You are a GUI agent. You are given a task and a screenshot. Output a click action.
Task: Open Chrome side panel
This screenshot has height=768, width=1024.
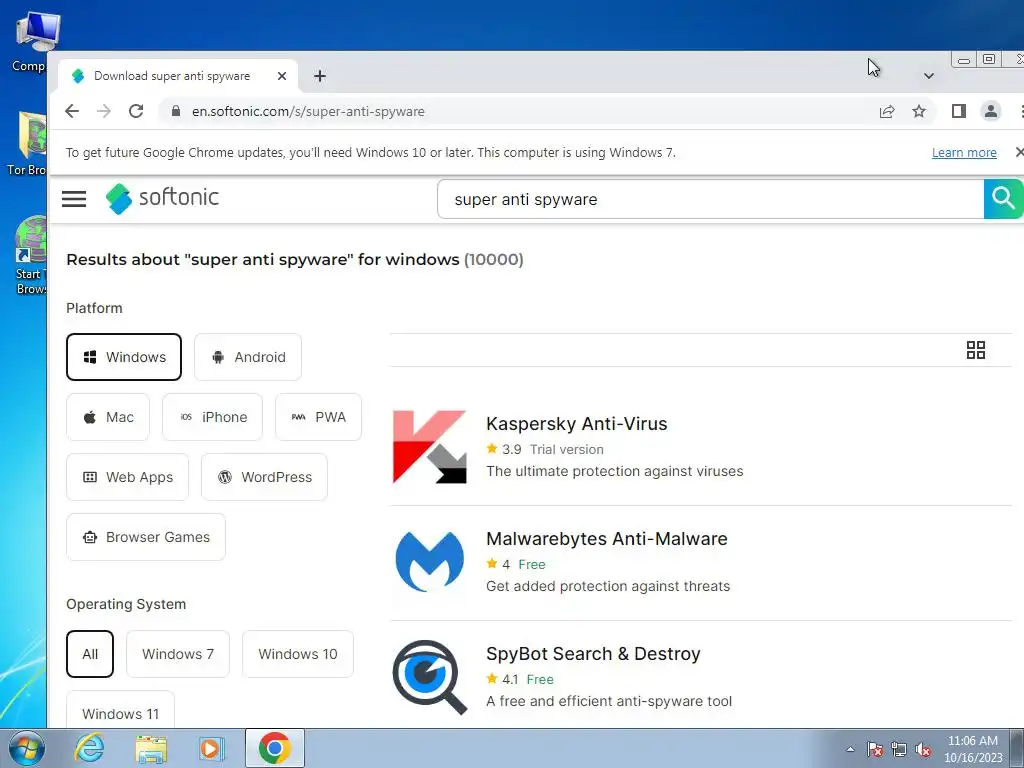point(959,112)
